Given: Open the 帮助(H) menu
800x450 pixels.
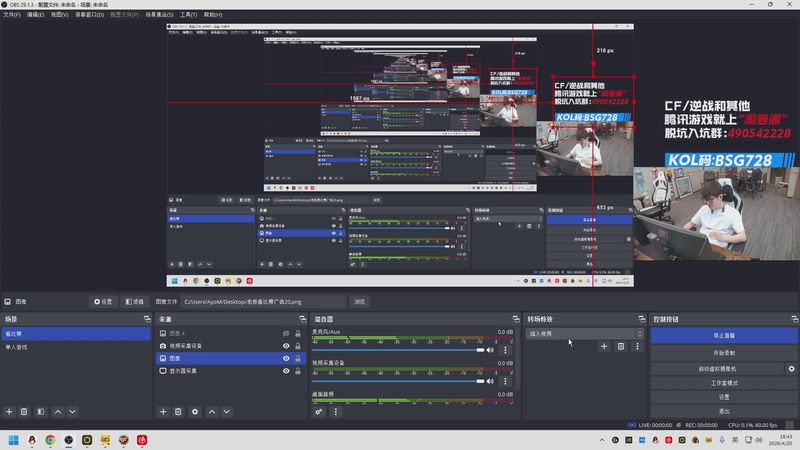Looking at the screenshot, I should coord(213,15).
